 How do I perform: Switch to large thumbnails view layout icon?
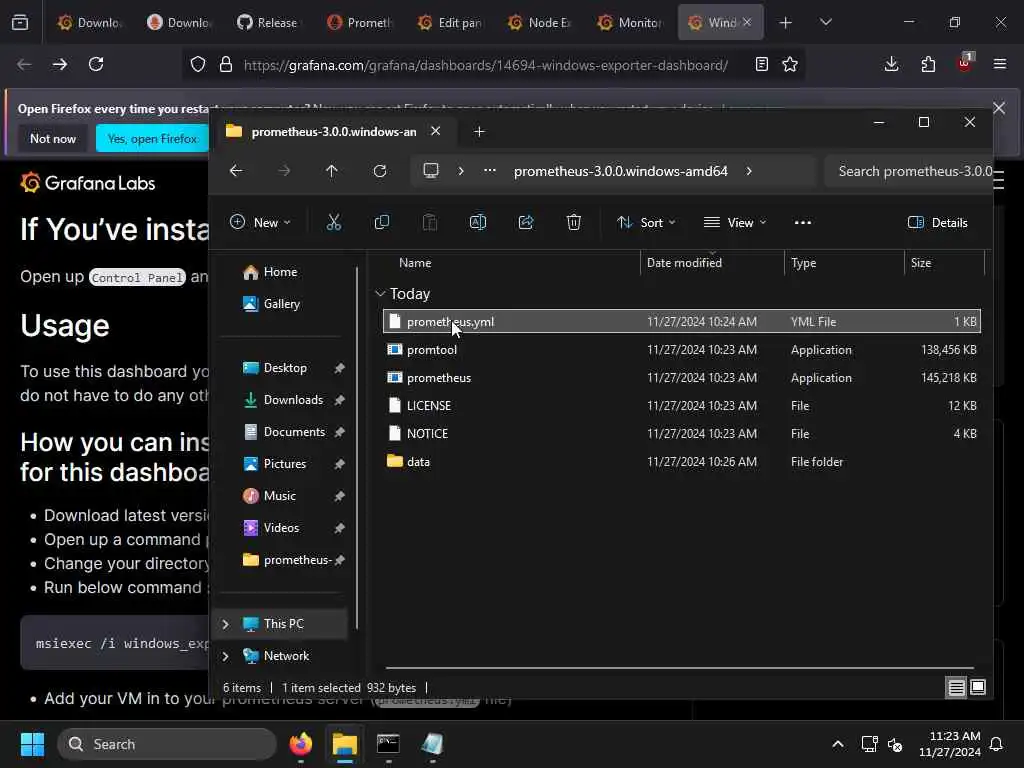(x=978, y=687)
